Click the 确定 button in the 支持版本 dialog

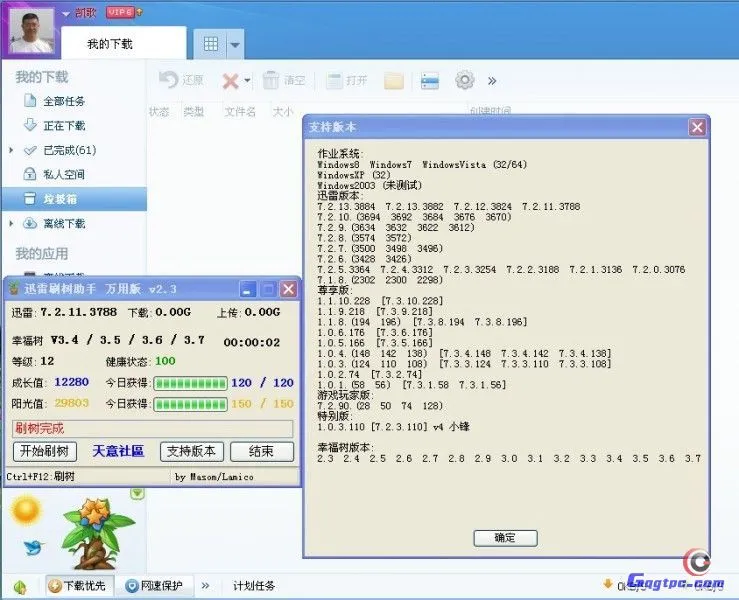click(505, 538)
